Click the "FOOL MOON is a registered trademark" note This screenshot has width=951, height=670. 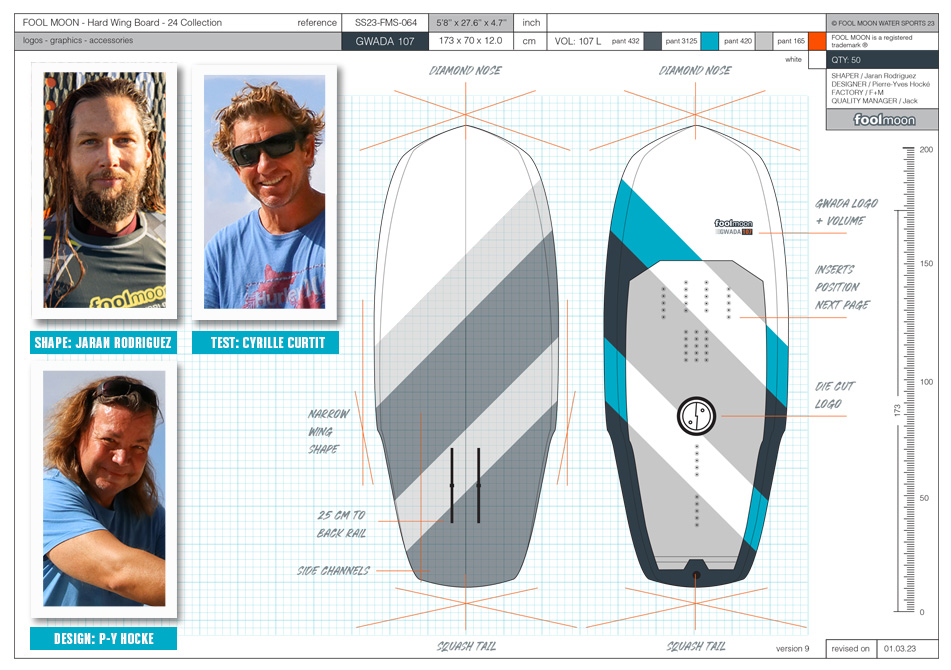(x=872, y=41)
